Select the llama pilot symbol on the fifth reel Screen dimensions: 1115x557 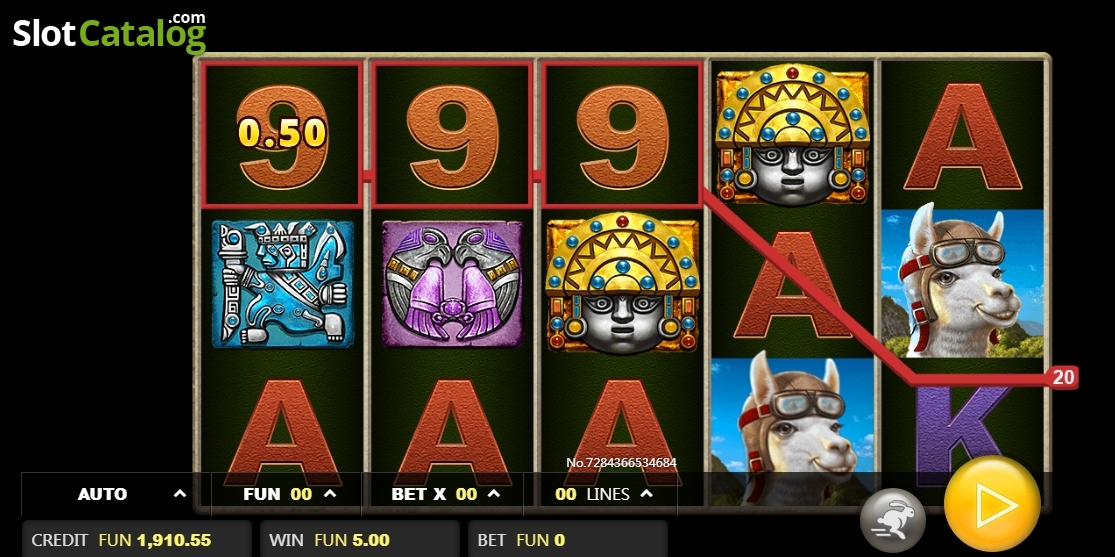tap(962, 282)
